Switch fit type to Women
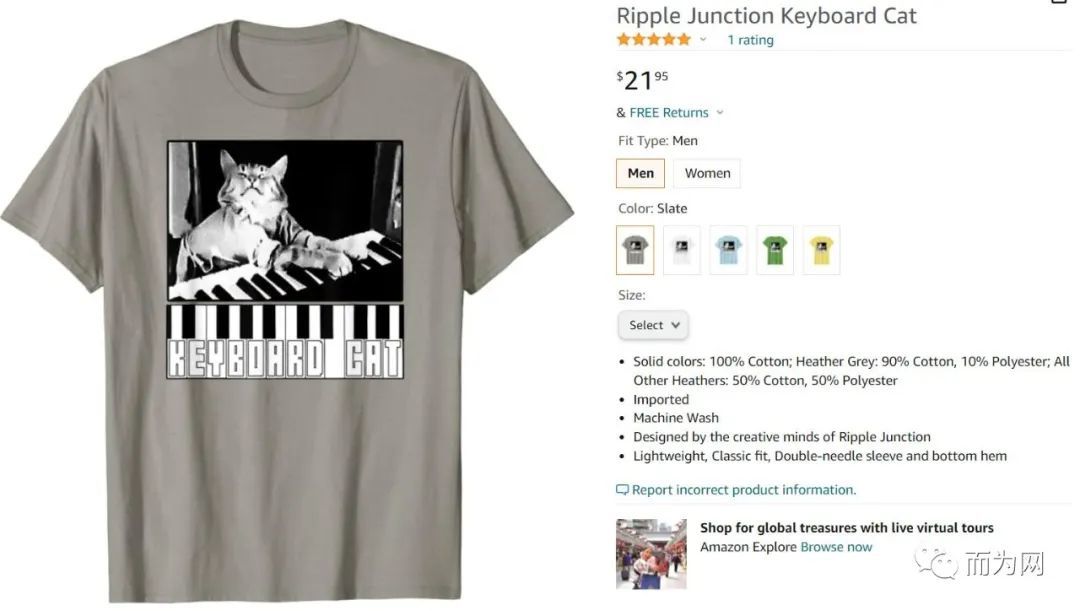This screenshot has height=611, width=1080. point(707,174)
